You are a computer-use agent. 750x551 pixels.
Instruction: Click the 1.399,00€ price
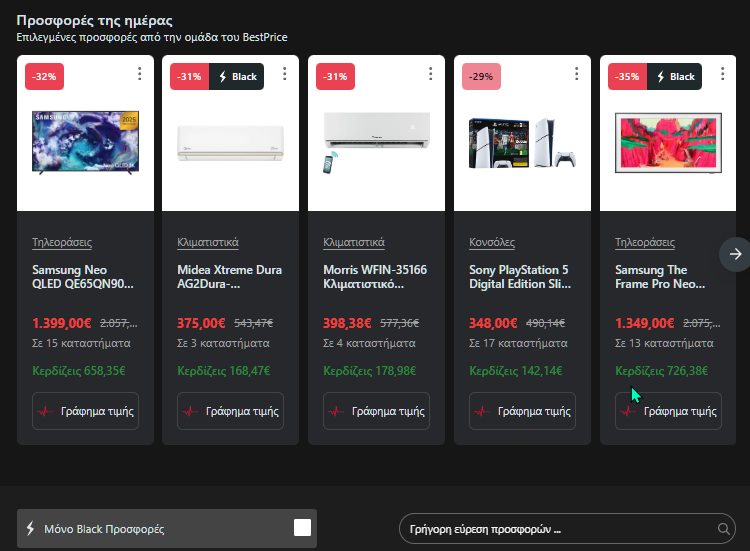[62, 323]
